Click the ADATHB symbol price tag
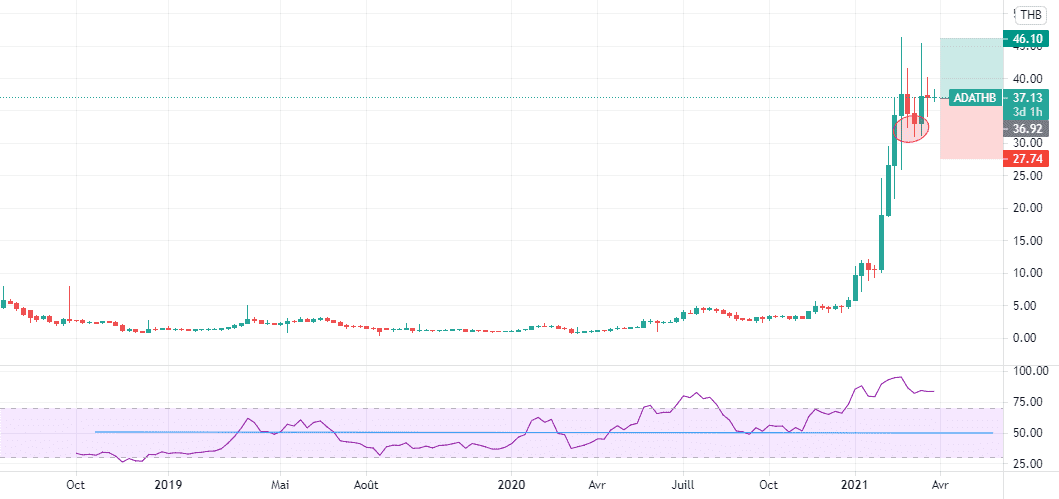The image size is (1059, 499). click(x=976, y=98)
